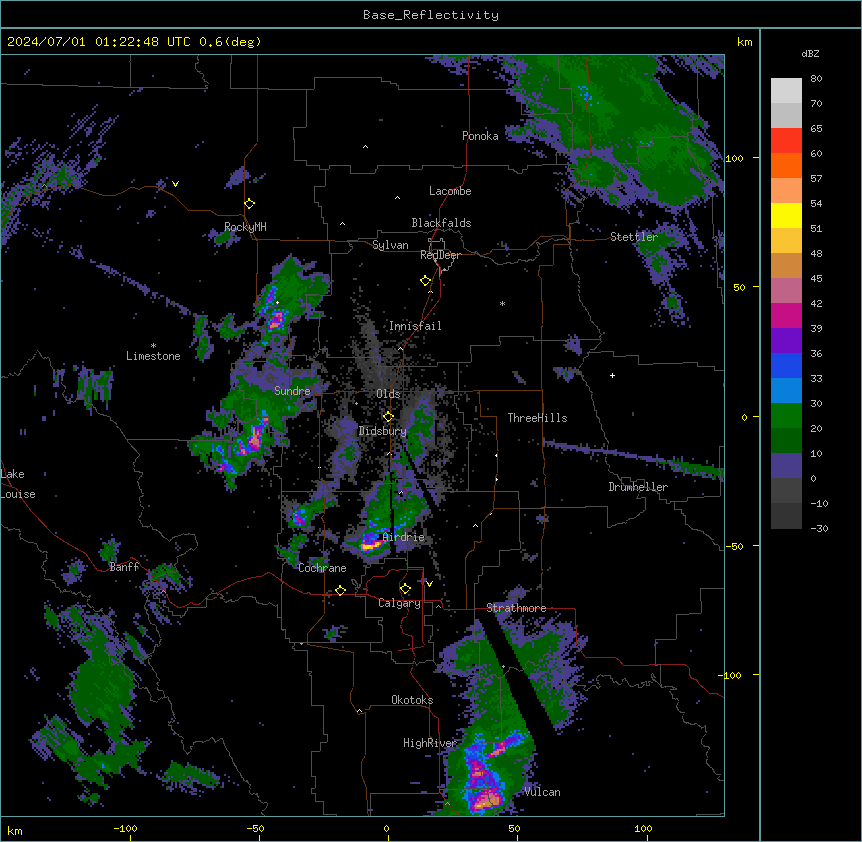862x842 pixels.
Task: Click the Sundre city label
Action: point(292,391)
